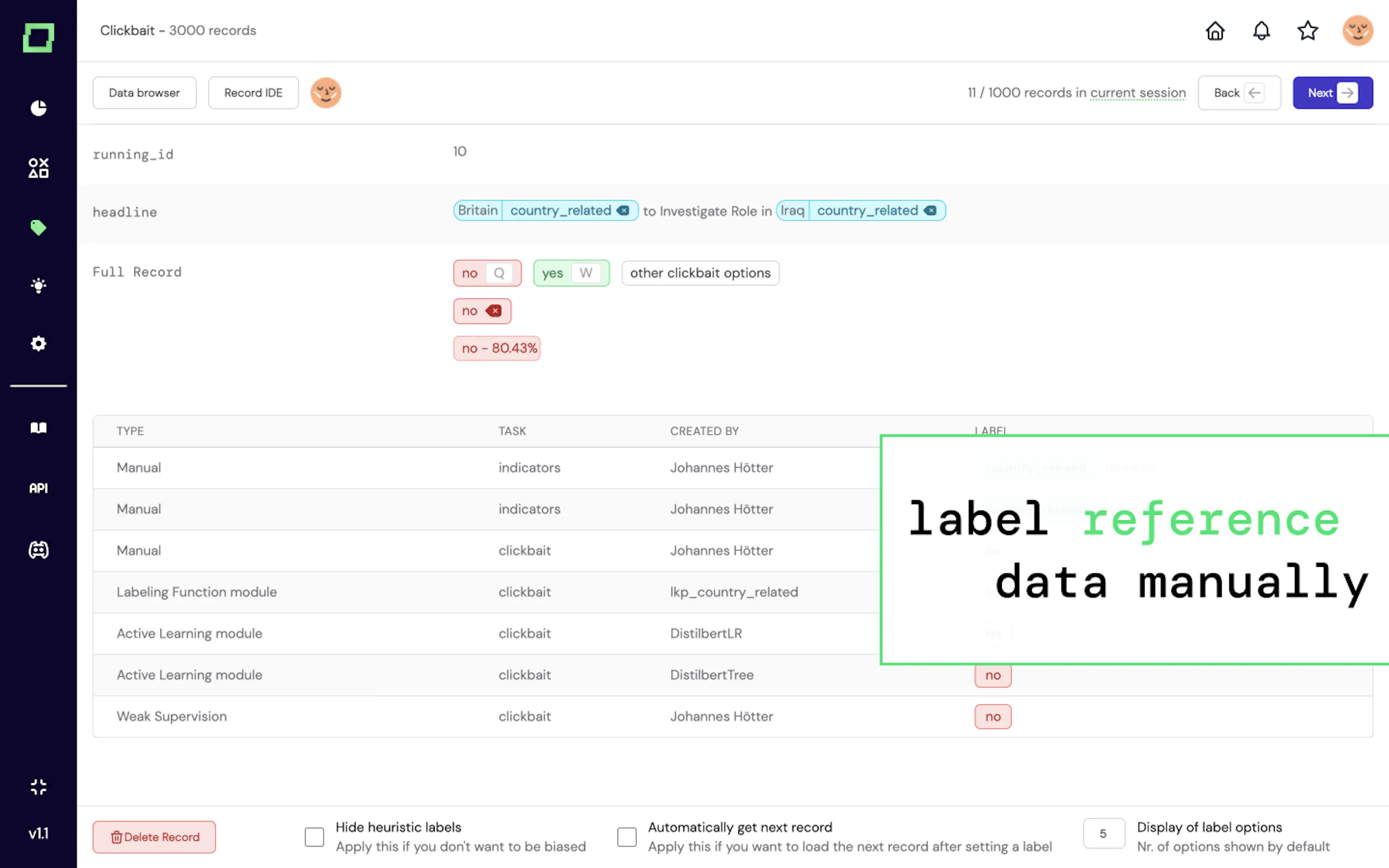Click the API icon in sidebar
Screen dimensions: 1389x868
click(x=38, y=488)
